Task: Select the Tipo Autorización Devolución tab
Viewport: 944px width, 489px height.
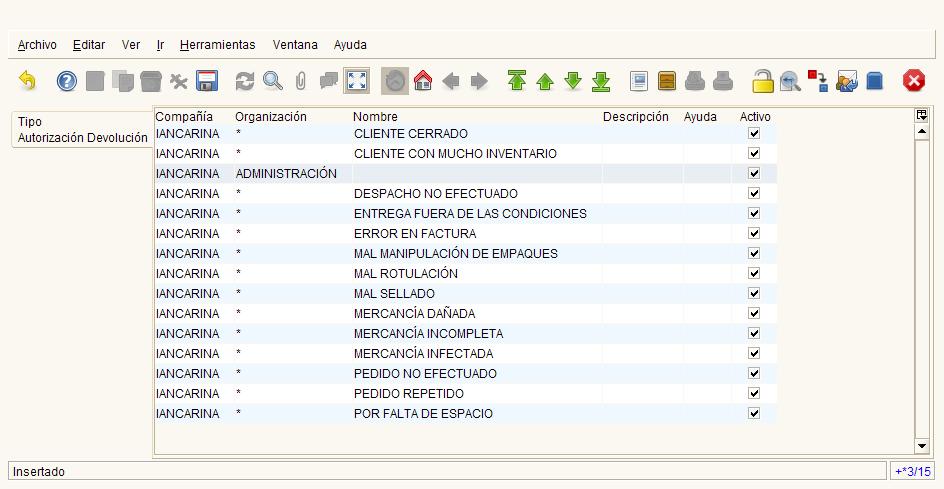Action: tap(82, 129)
